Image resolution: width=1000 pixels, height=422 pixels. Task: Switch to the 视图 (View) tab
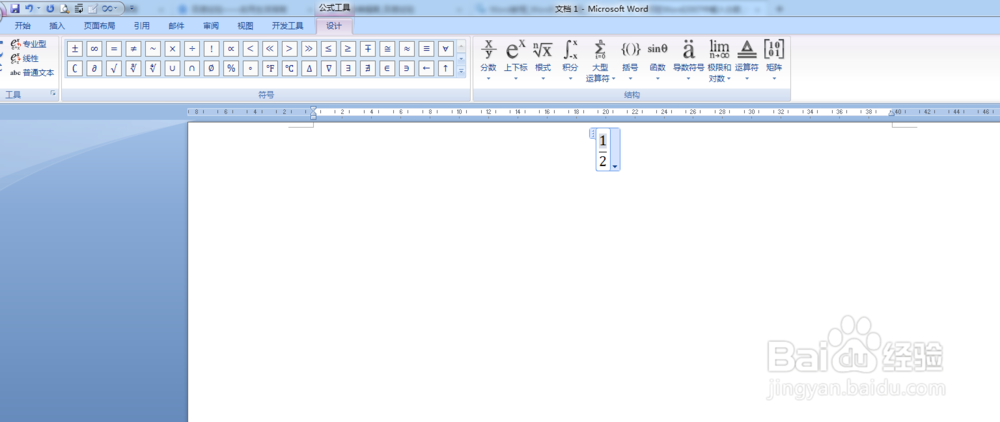click(x=246, y=26)
